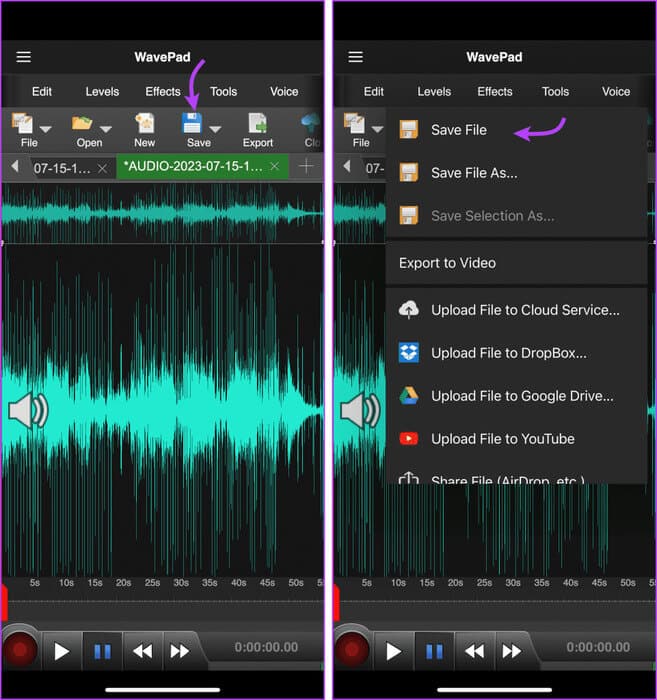Choose Save Selection As... menu option
Viewport: 657px width, 700px height.
tap(516, 216)
